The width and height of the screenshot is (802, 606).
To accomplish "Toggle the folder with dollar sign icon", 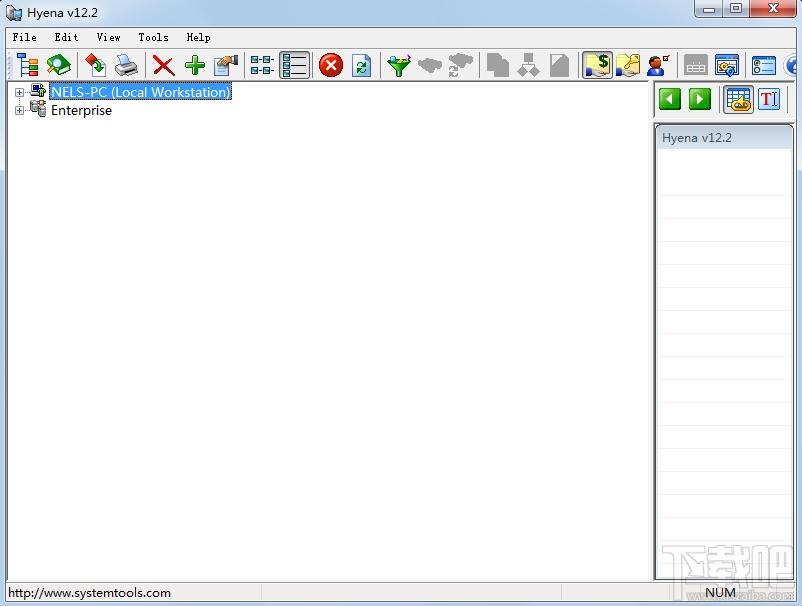I will [x=597, y=65].
